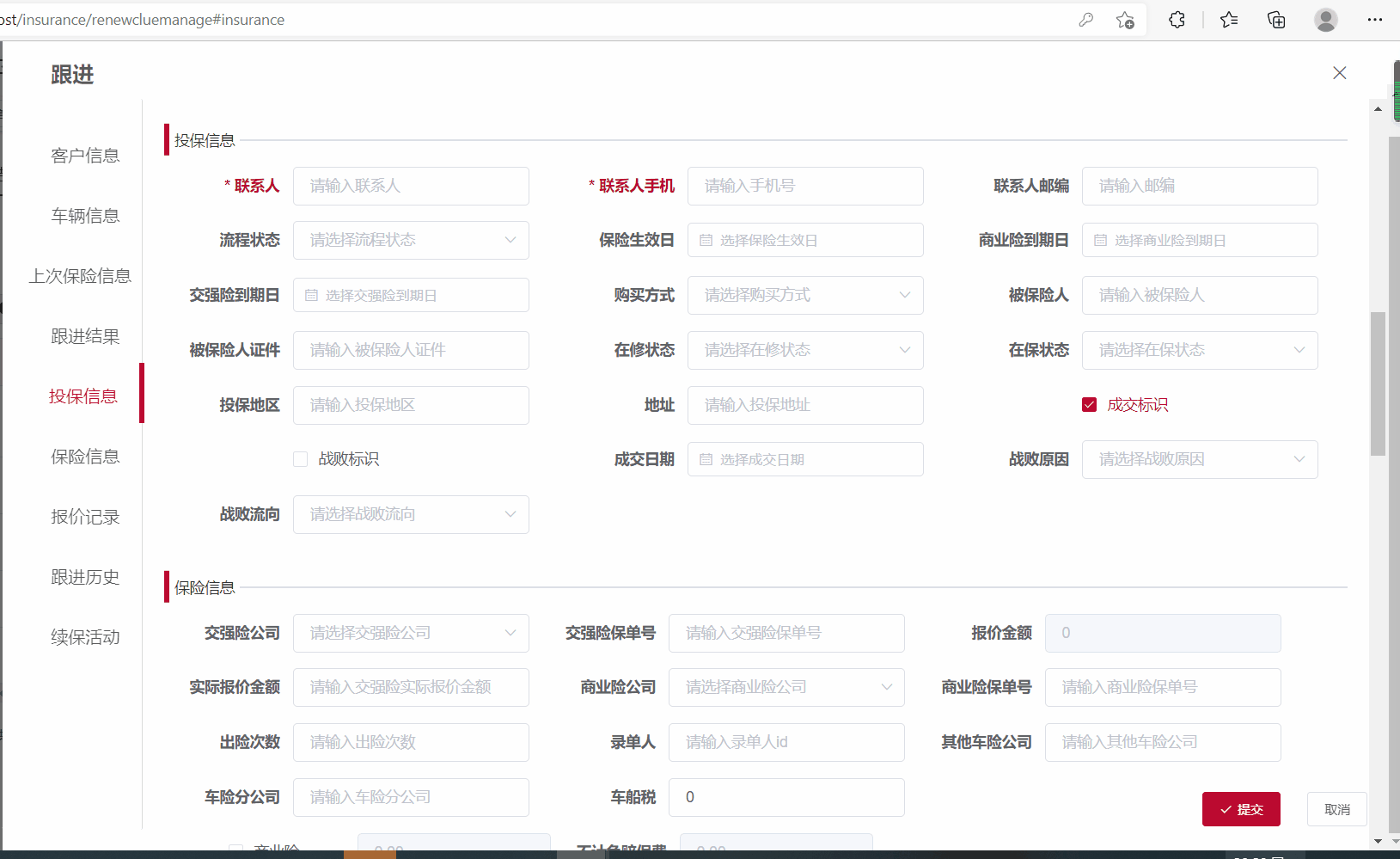This screenshot has width=1400, height=859.
Task: Click the 被保险人 input field
Action: point(1200,295)
